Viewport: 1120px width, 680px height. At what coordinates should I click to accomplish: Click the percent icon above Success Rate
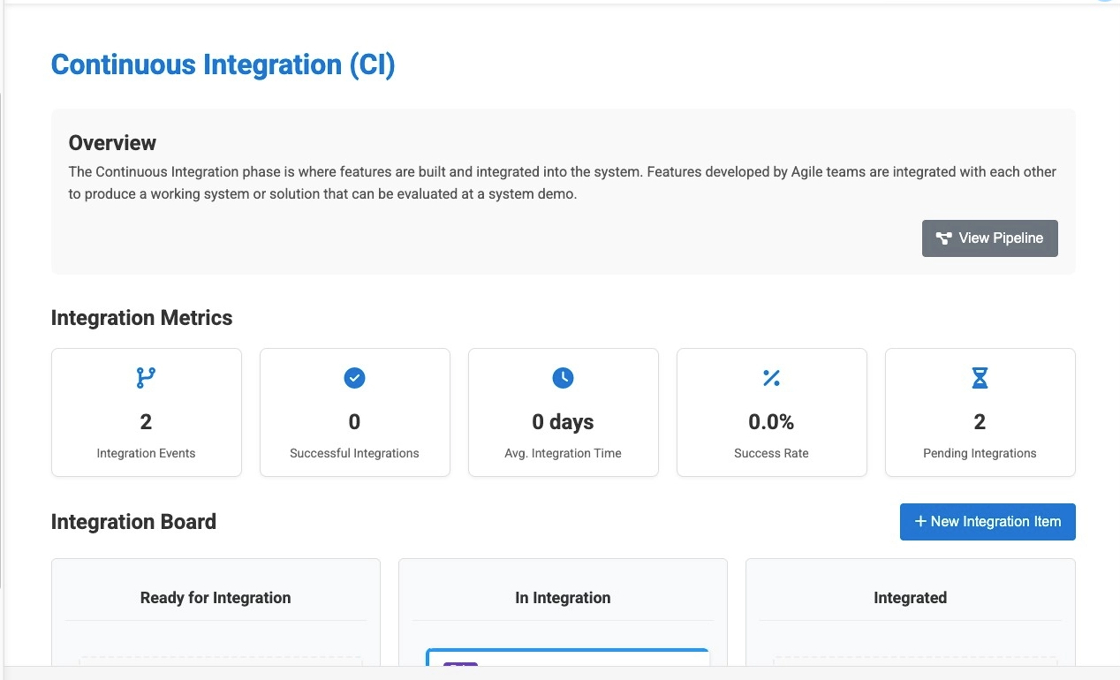(x=771, y=378)
